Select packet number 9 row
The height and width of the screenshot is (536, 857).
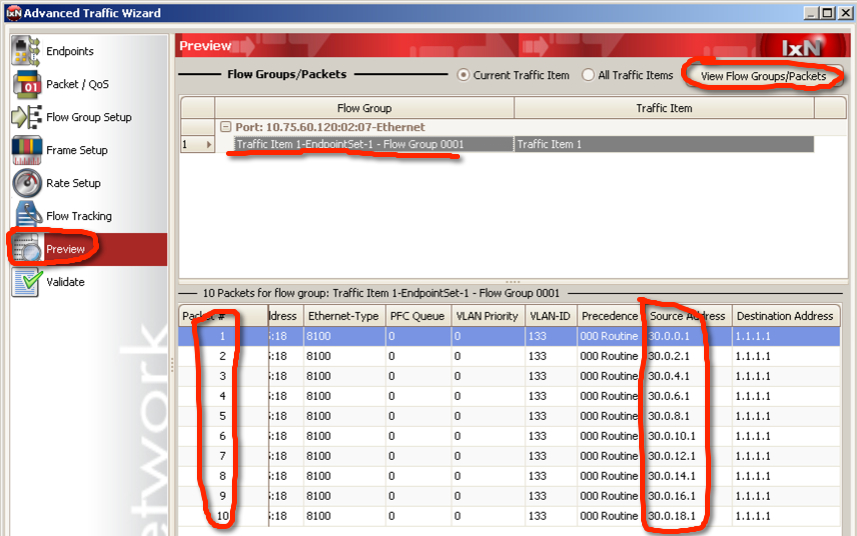click(x=509, y=496)
